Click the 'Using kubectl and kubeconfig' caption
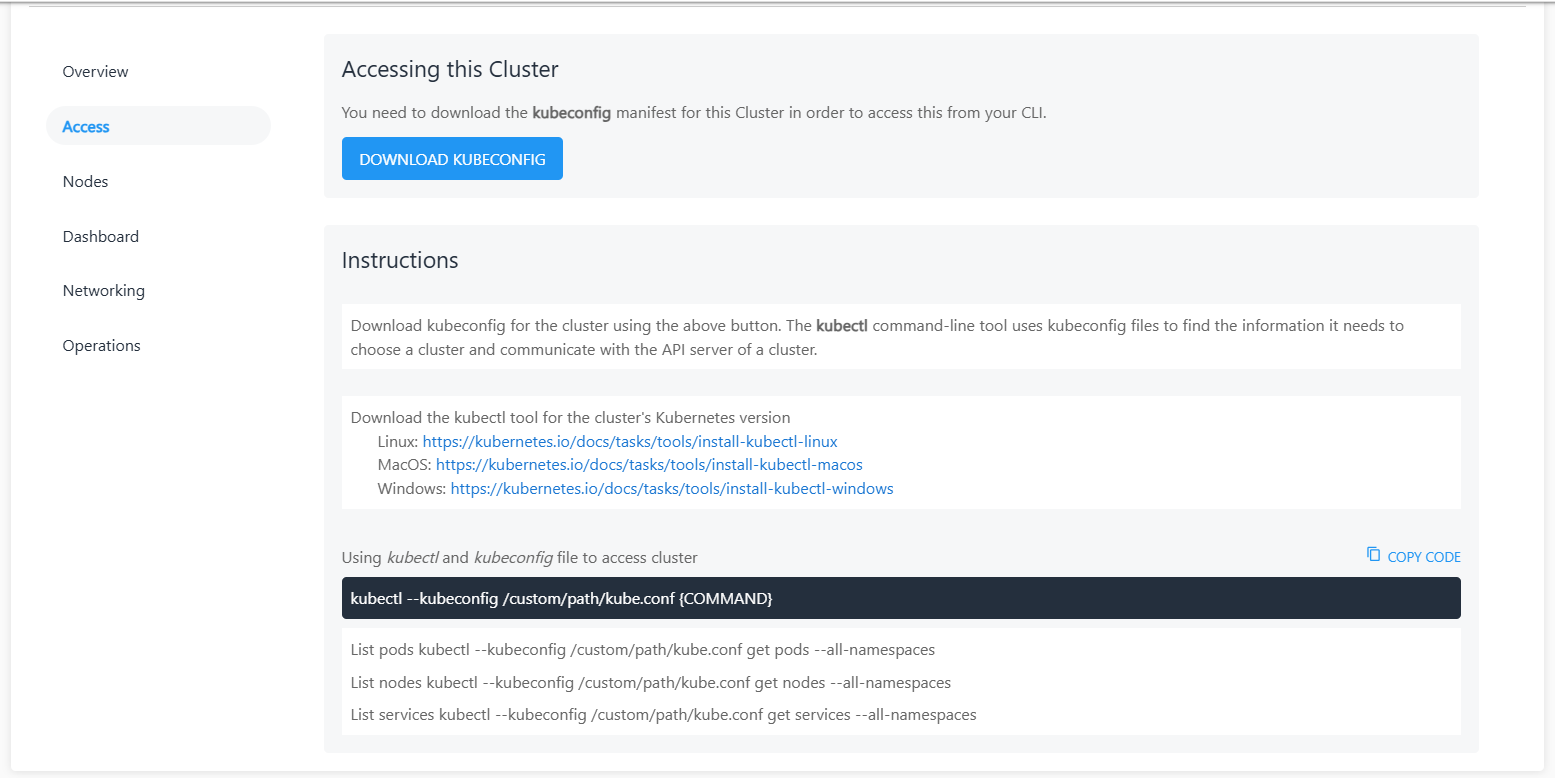 [x=519, y=558]
